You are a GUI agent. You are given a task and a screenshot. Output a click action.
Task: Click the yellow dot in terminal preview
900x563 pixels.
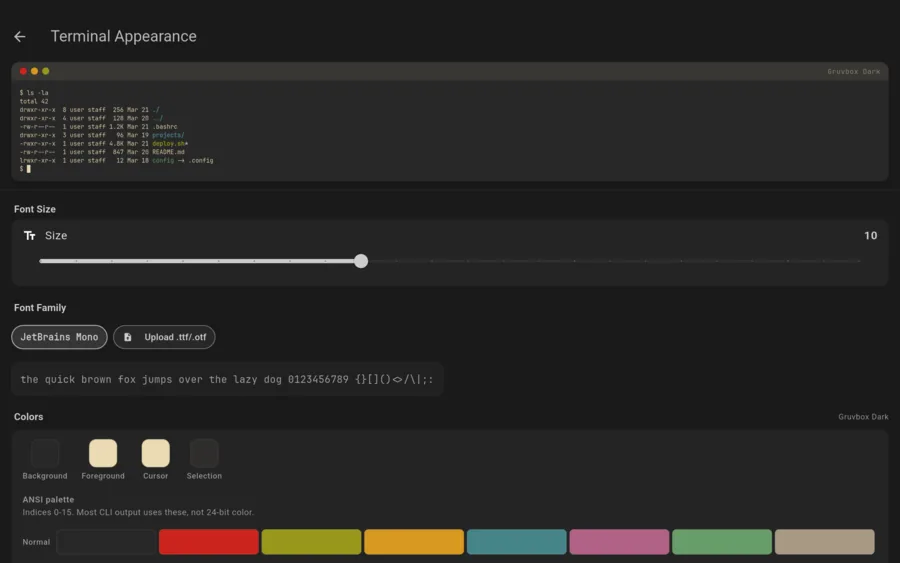point(34,71)
